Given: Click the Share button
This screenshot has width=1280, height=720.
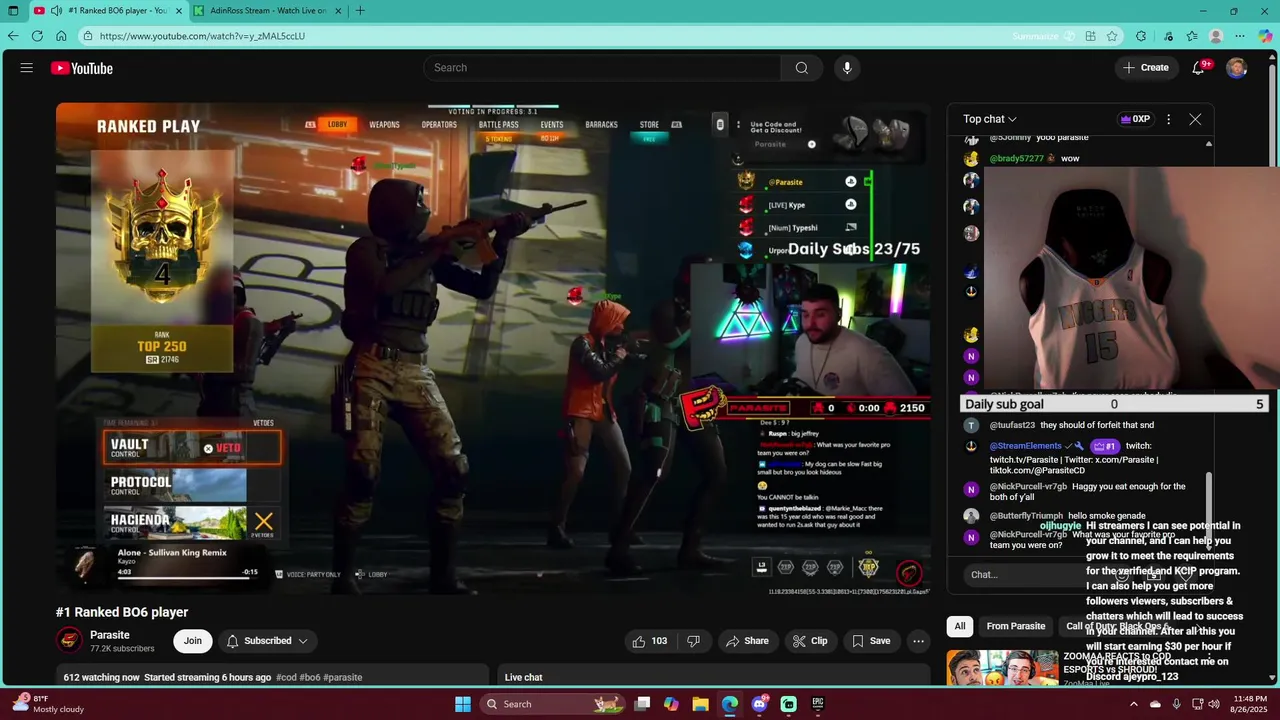Looking at the screenshot, I should [747, 641].
